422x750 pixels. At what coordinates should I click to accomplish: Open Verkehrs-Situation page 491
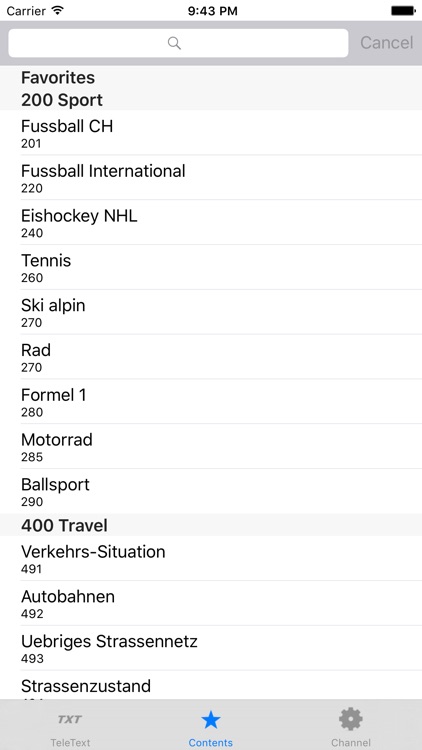coord(211,558)
